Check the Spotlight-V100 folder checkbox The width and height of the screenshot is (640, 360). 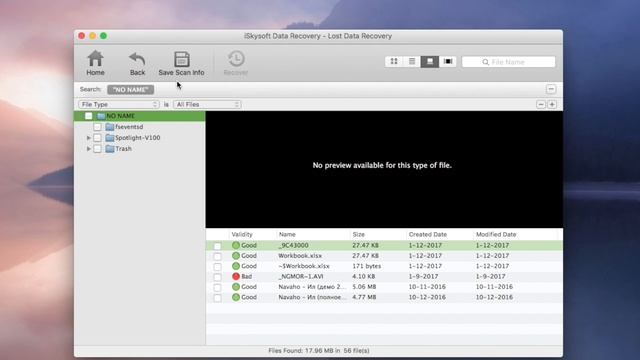[97, 138]
